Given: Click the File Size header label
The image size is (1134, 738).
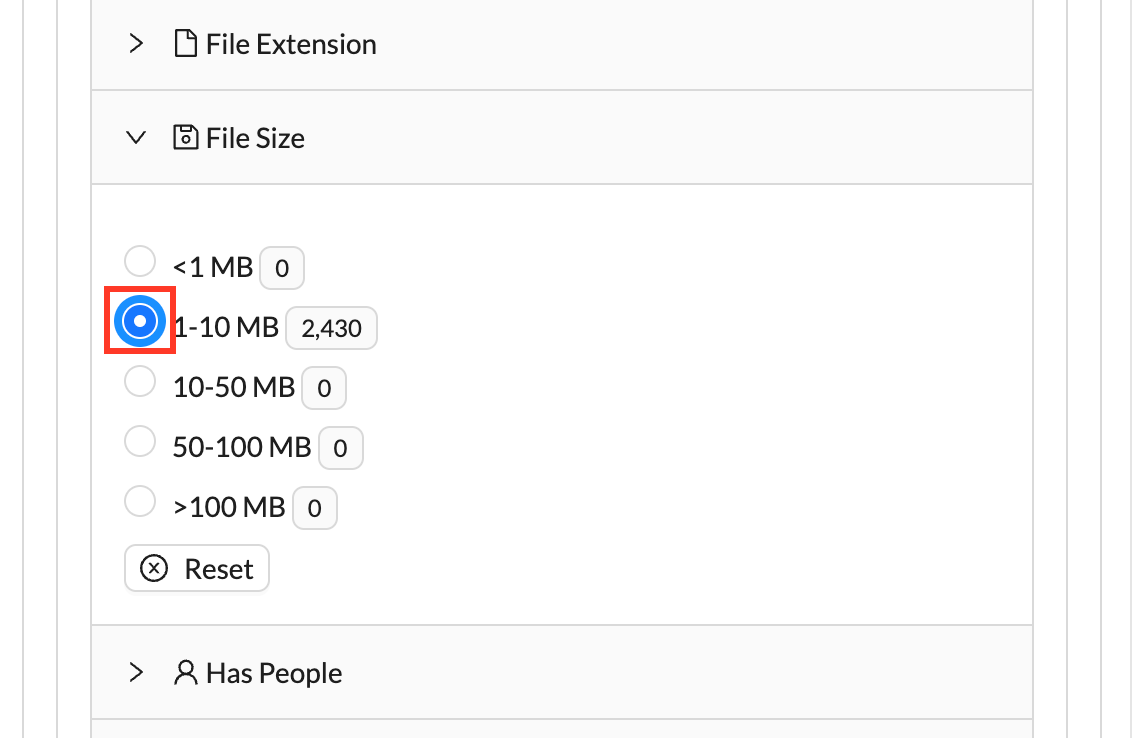Looking at the screenshot, I should tap(255, 138).
